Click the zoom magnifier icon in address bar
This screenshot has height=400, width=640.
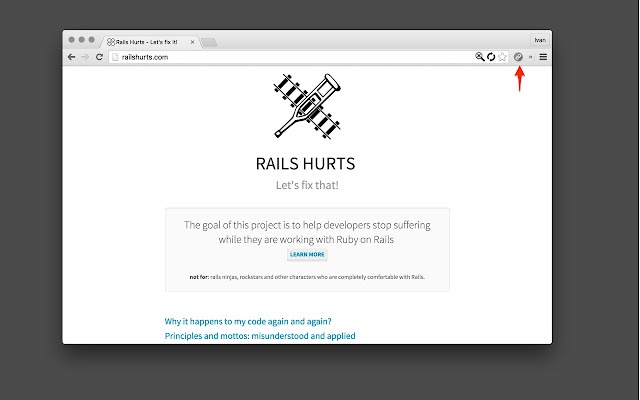[480, 57]
